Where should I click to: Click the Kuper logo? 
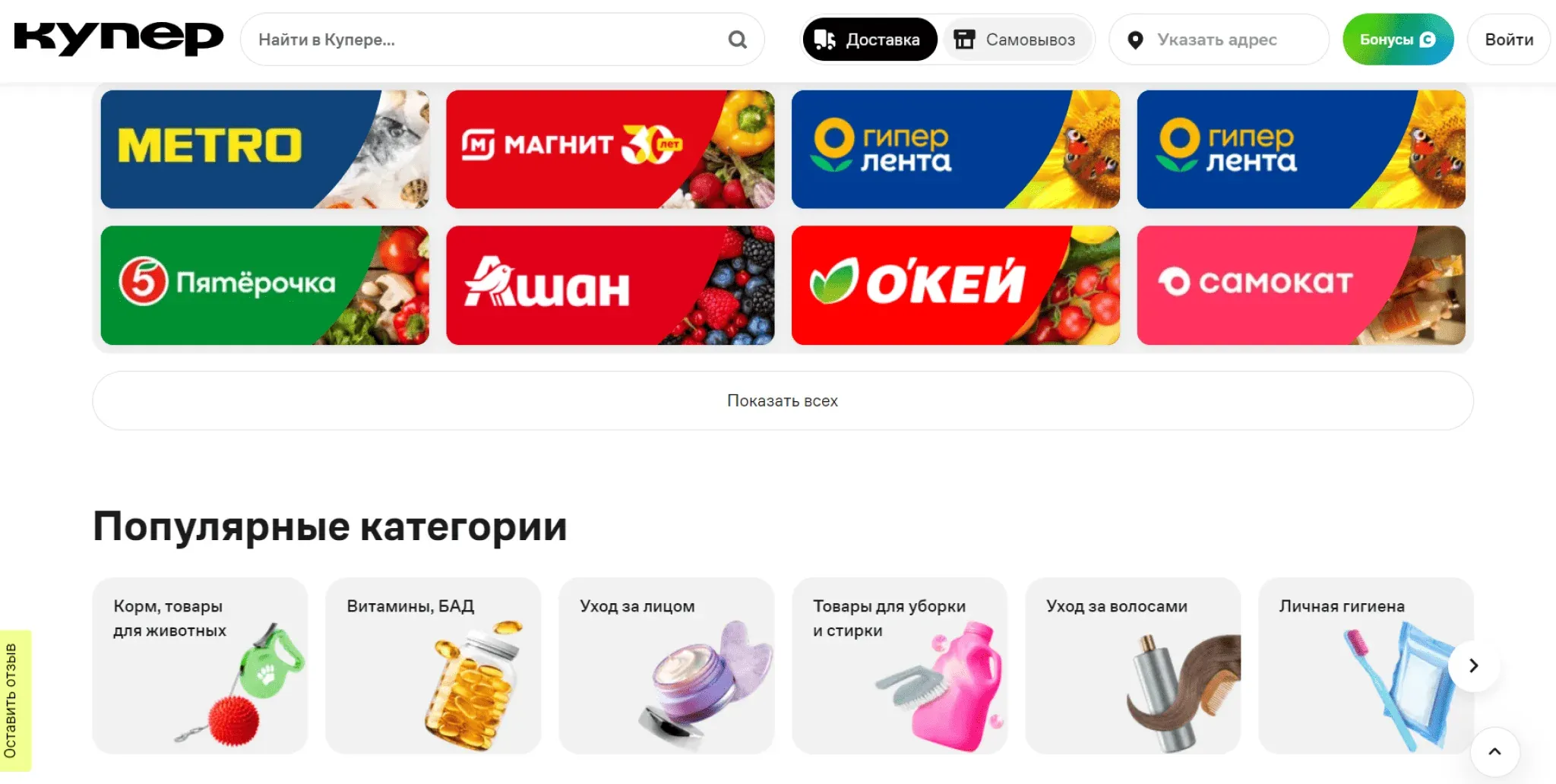pyautogui.click(x=119, y=38)
